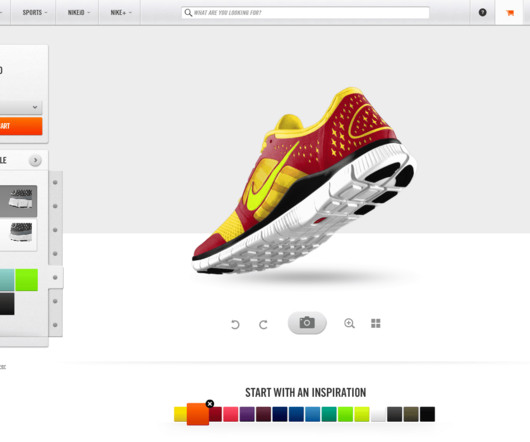This screenshot has height=442, width=530.
Task: Choose the lime yellow inspiration swatch
Action: 362,414
